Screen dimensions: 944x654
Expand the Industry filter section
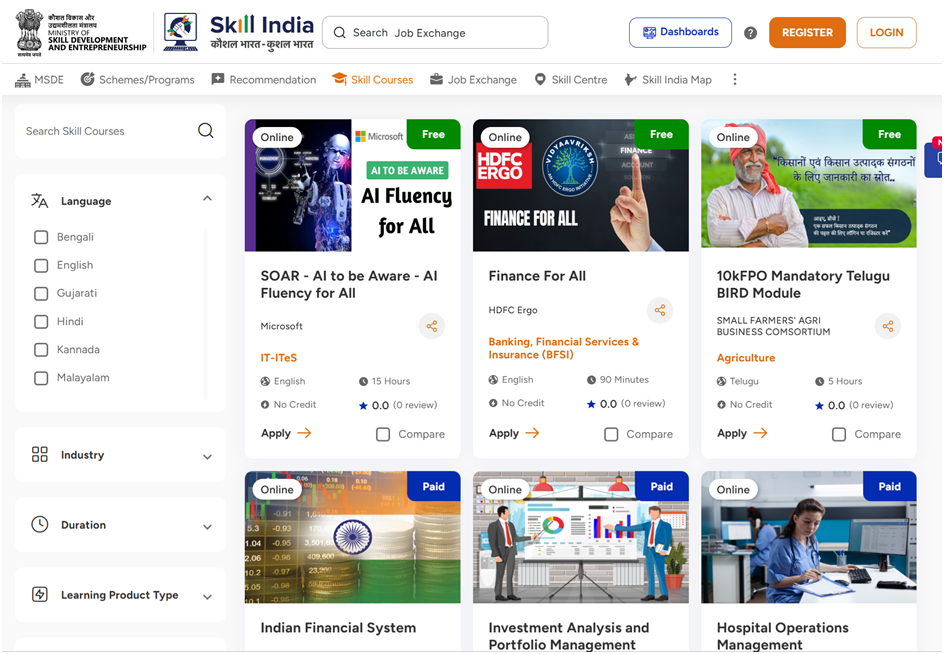207,457
